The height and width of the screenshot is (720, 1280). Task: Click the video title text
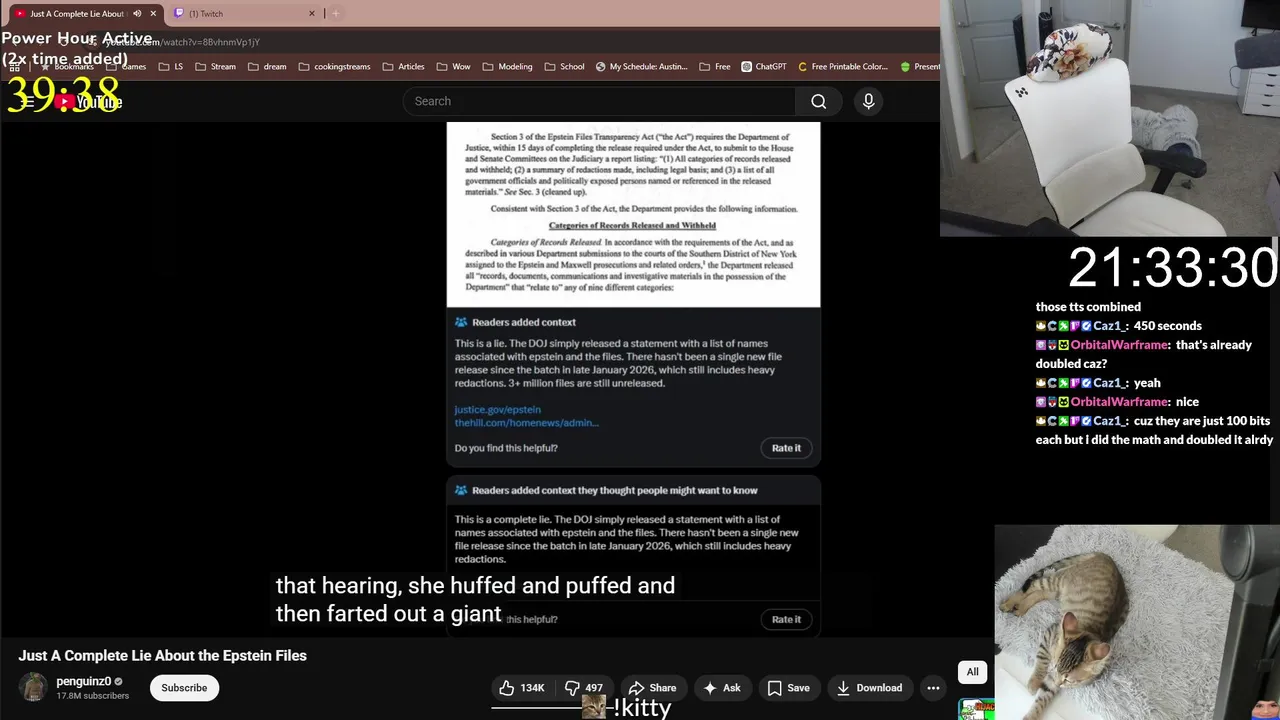[x=162, y=656]
